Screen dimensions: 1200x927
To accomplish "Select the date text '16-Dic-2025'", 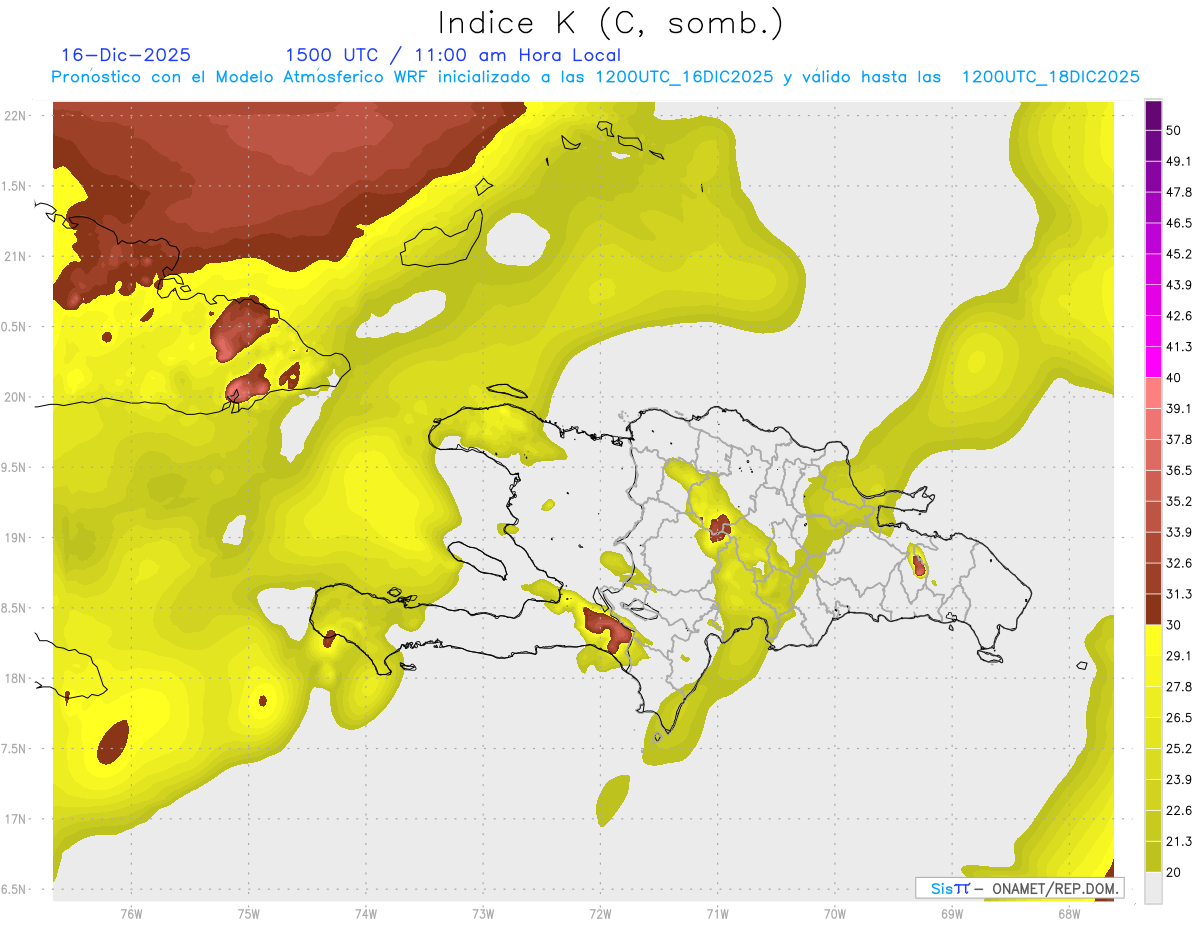I will click(126, 55).
